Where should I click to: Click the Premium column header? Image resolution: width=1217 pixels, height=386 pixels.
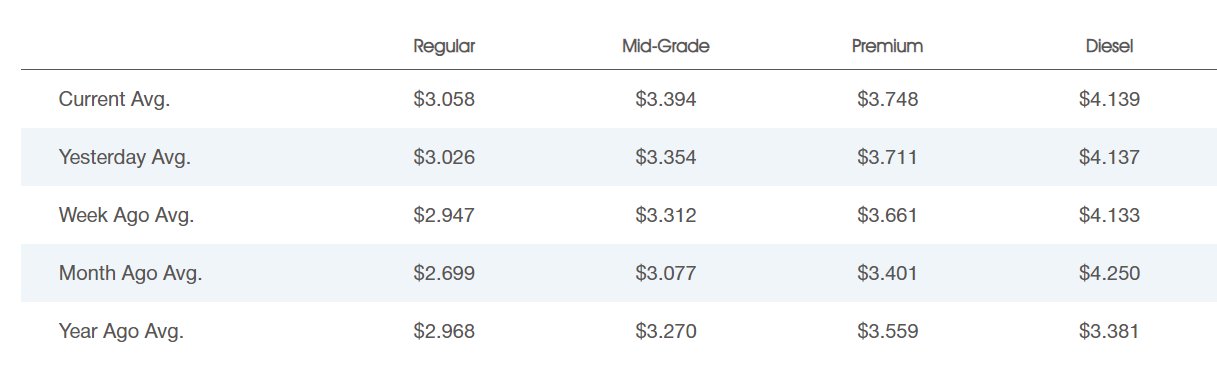point(887,47)
